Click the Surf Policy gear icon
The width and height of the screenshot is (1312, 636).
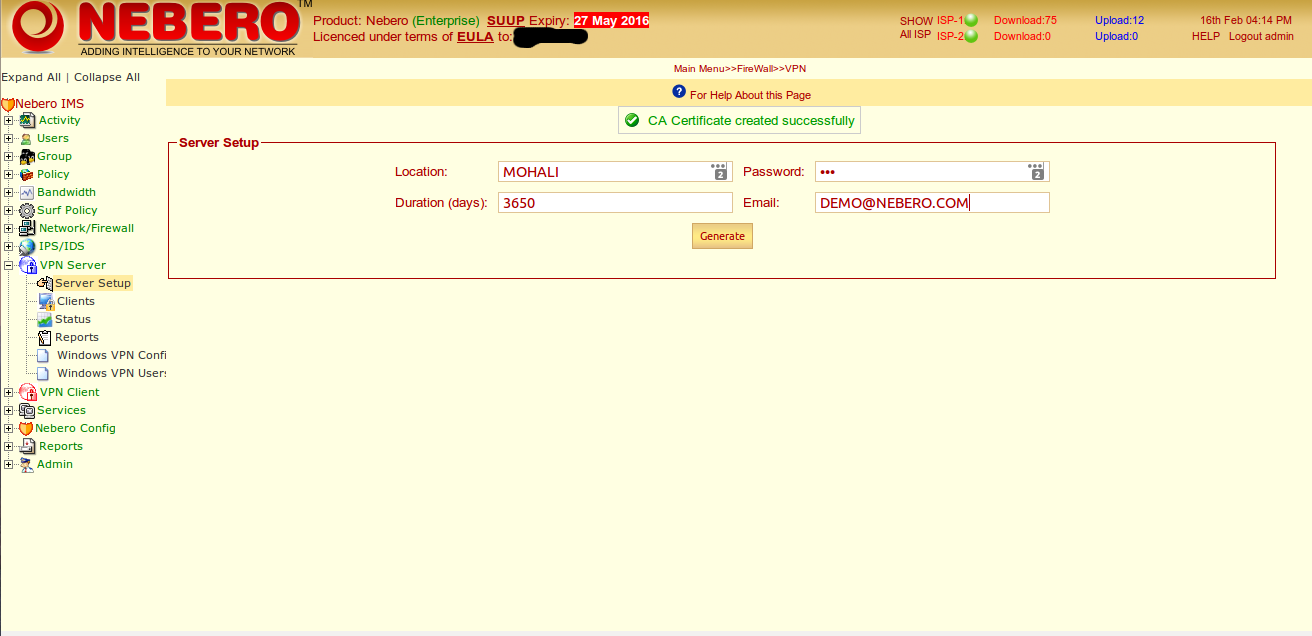pos(27,210)
